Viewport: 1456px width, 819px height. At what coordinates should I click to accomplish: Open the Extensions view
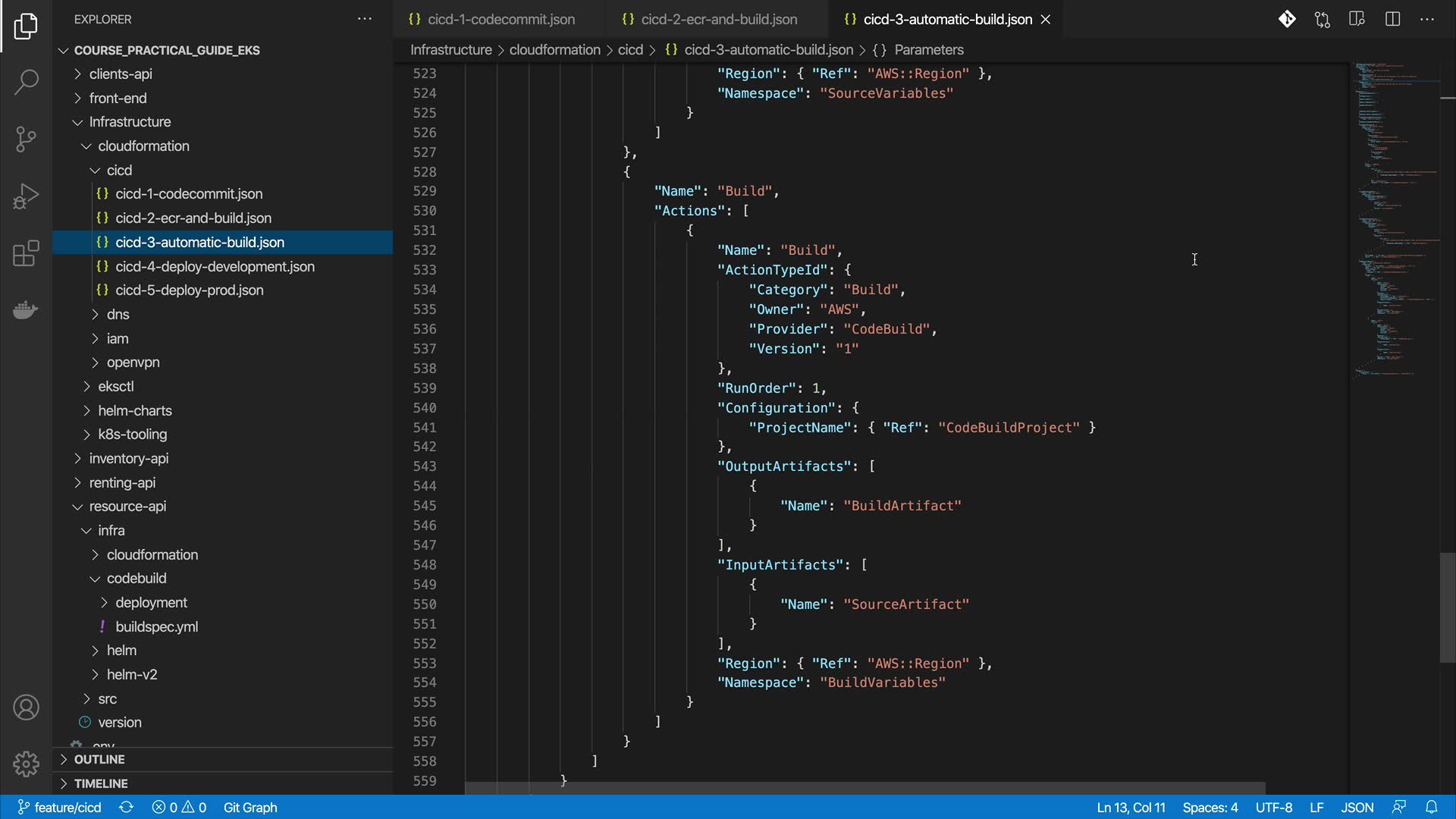tap(26, 253)
